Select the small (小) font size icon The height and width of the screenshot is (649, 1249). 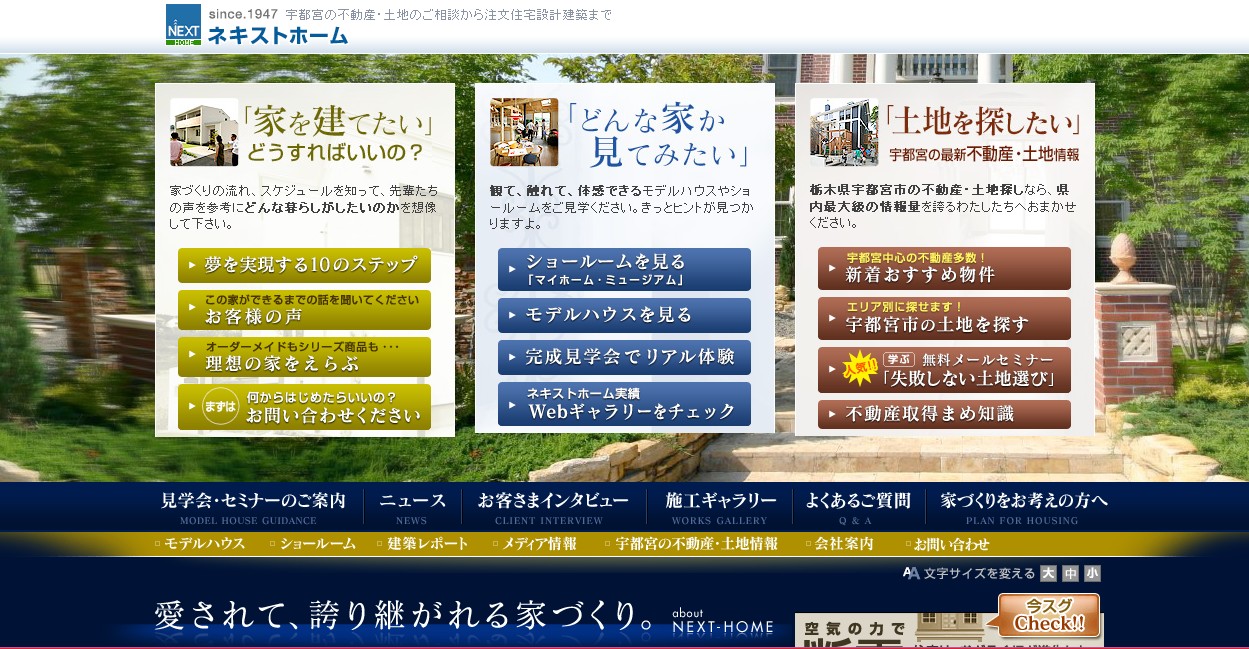[1092, 573]
